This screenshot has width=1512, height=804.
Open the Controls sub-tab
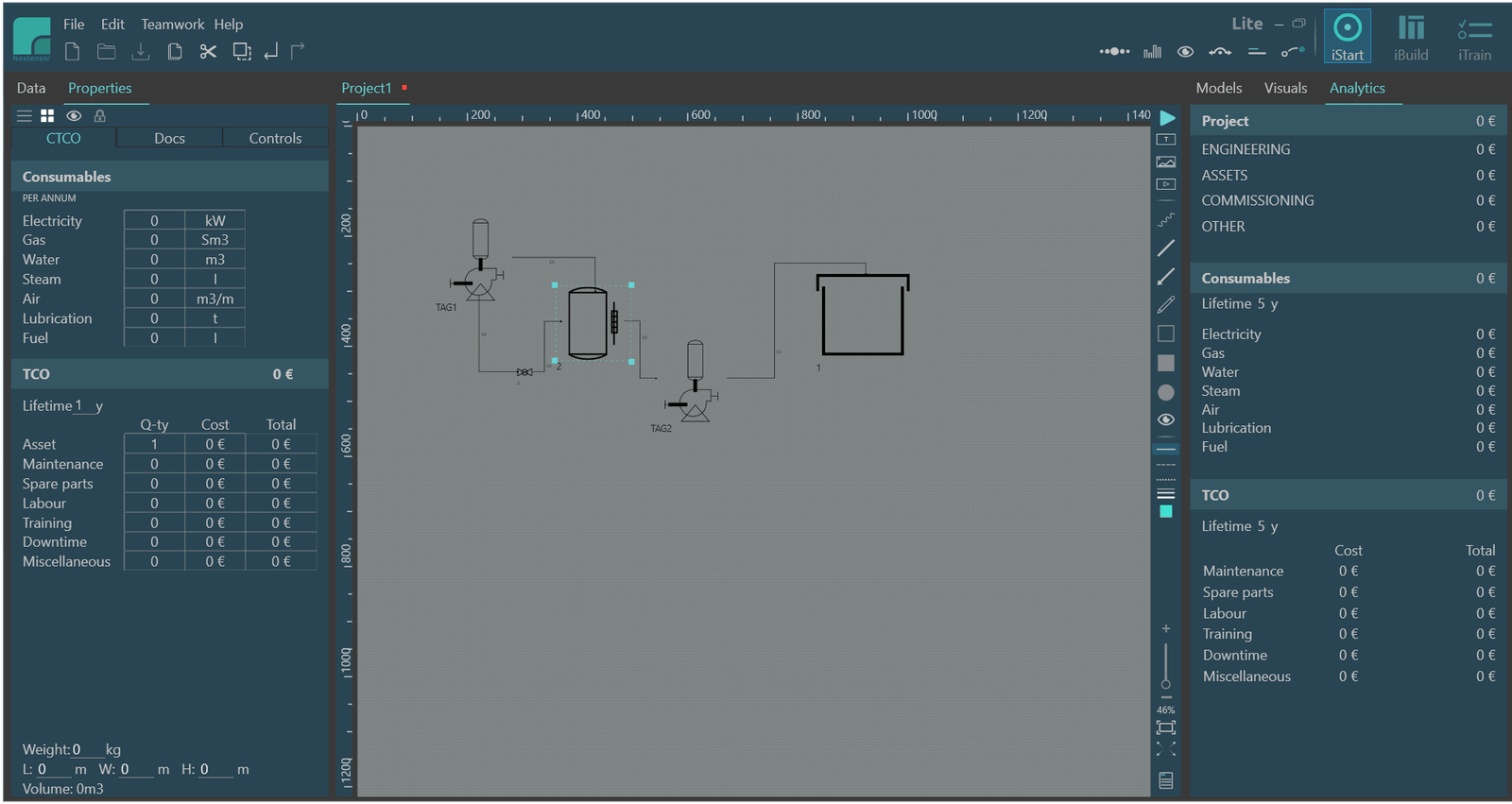click(275, 138)
